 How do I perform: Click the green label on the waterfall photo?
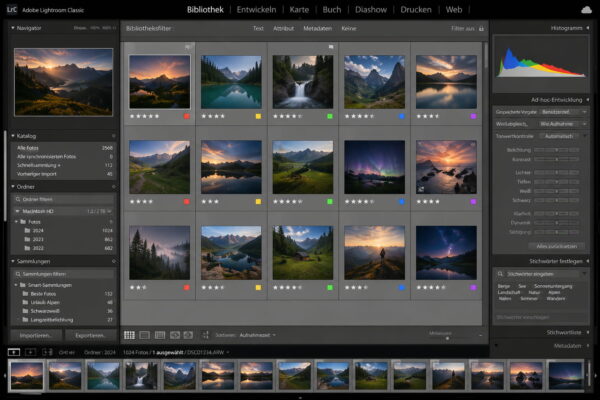tap(330, 116)
